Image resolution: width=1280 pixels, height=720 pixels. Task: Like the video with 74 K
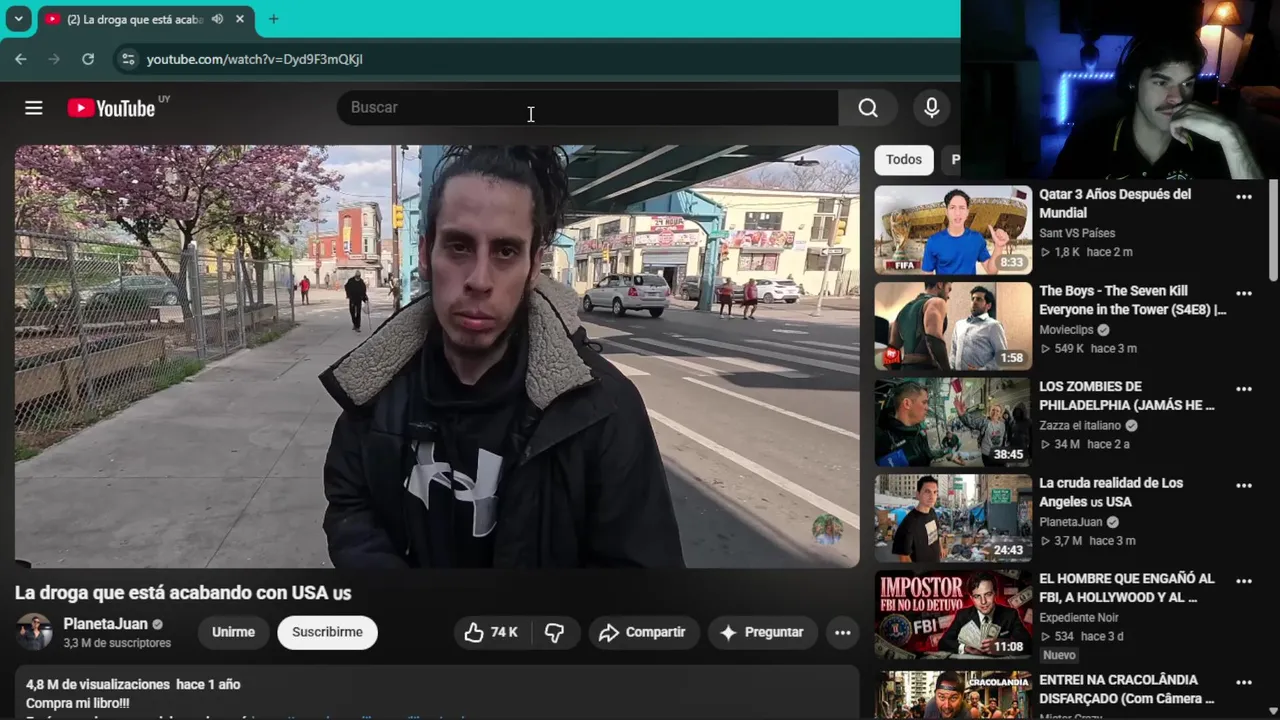pyautogui.click(x=490, y=632)
